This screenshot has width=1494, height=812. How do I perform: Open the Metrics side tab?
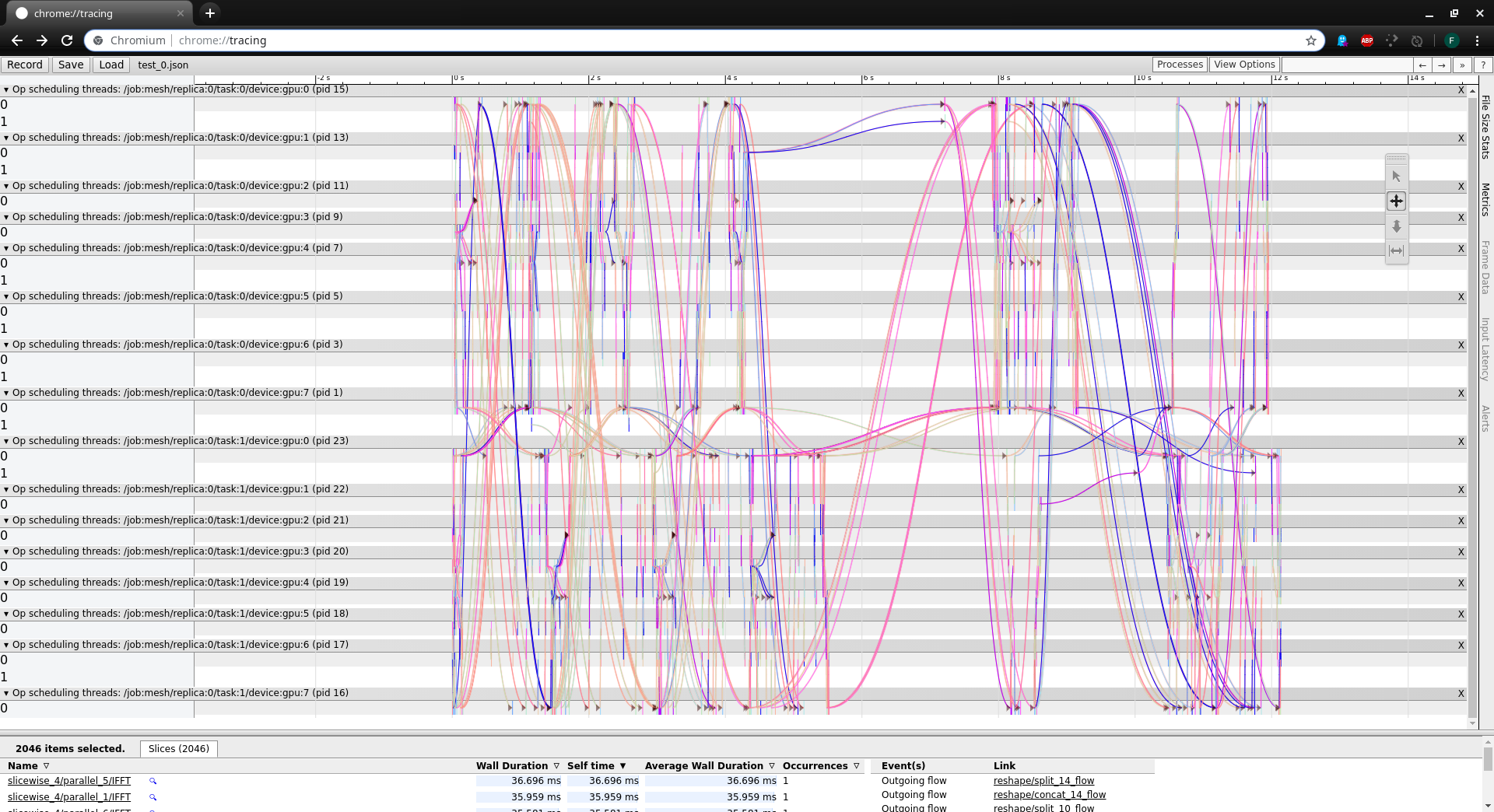point(1485,199)
